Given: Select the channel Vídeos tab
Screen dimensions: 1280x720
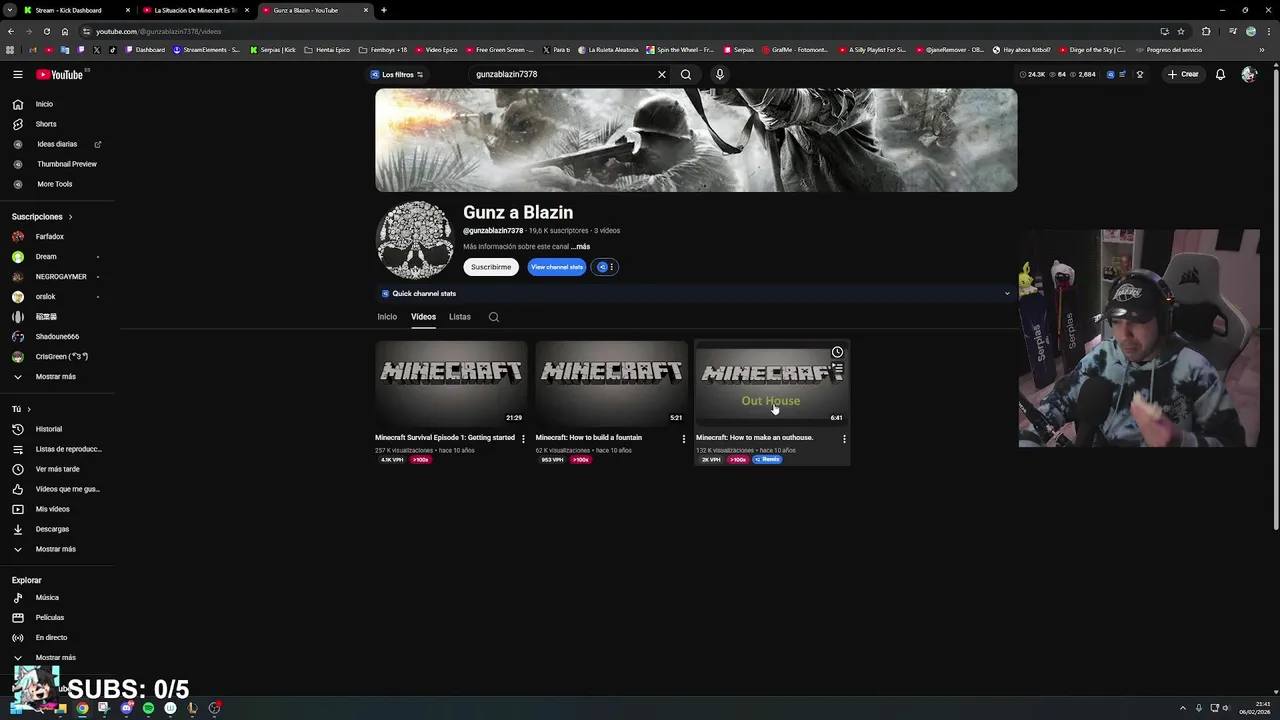Looking at the screenshot, I should (423, 317).
